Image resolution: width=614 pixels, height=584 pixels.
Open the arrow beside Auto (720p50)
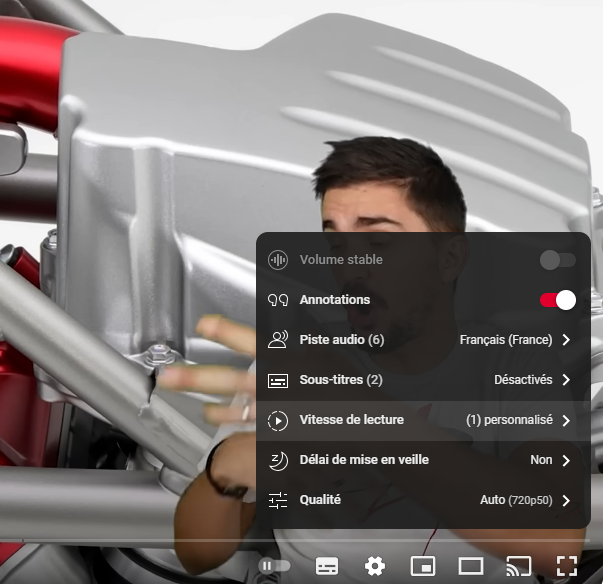[x=566, y=500]
